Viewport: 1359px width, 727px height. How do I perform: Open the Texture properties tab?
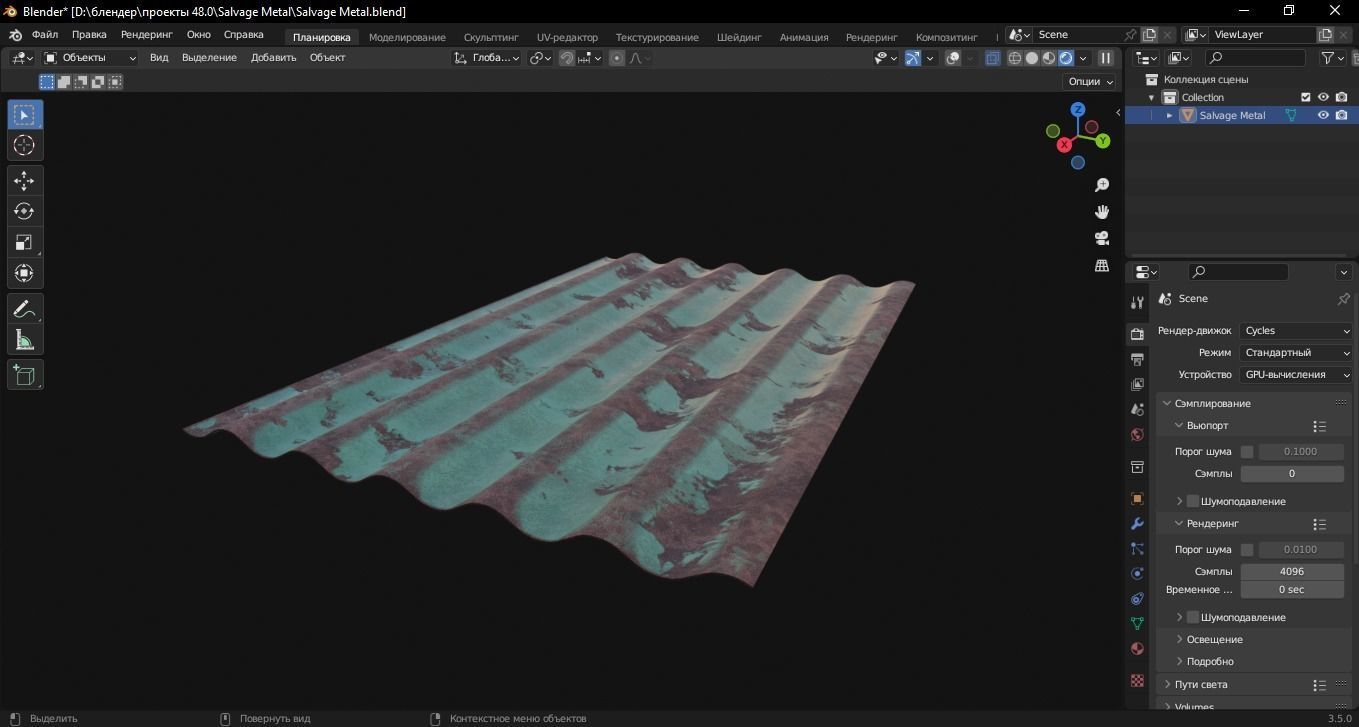1137,680
